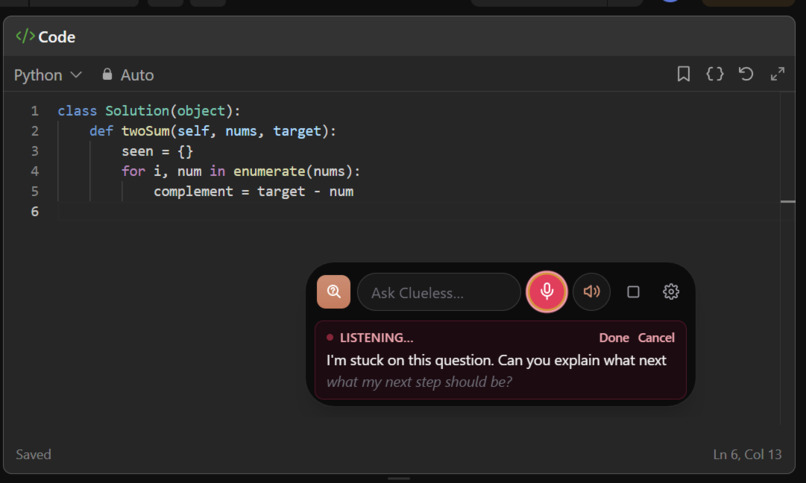
Task: Click the code brackets icon beside Code title
Action: 25,36
